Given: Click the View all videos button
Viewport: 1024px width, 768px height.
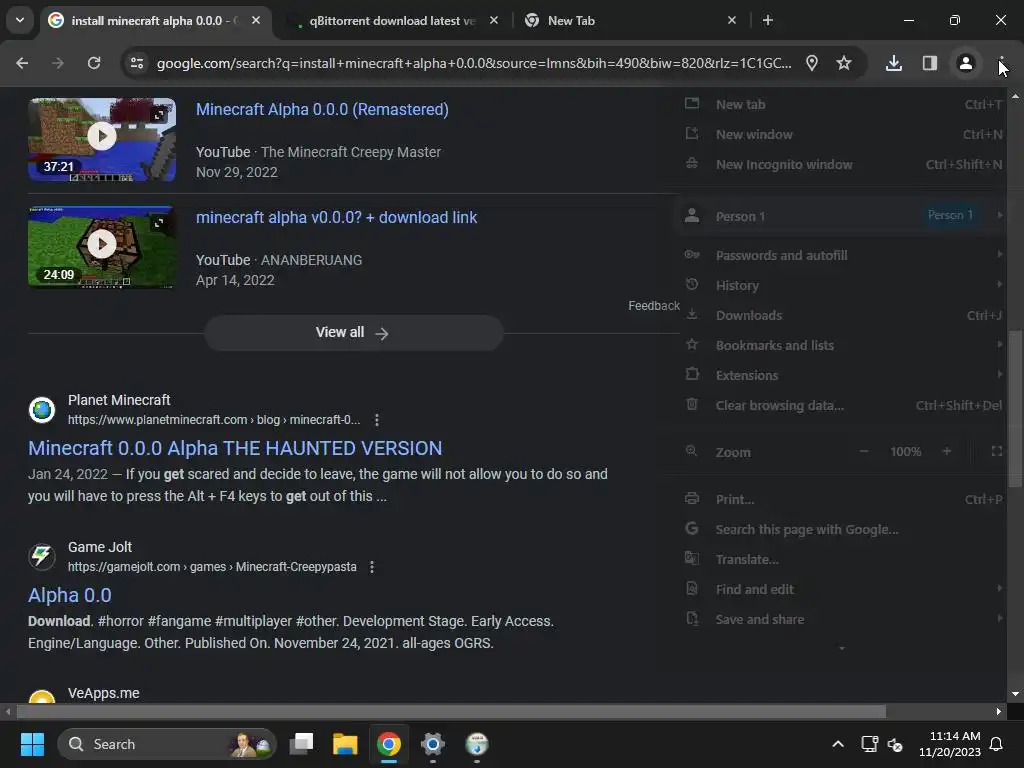Looking at the screenshot, I should click(353, 333).
